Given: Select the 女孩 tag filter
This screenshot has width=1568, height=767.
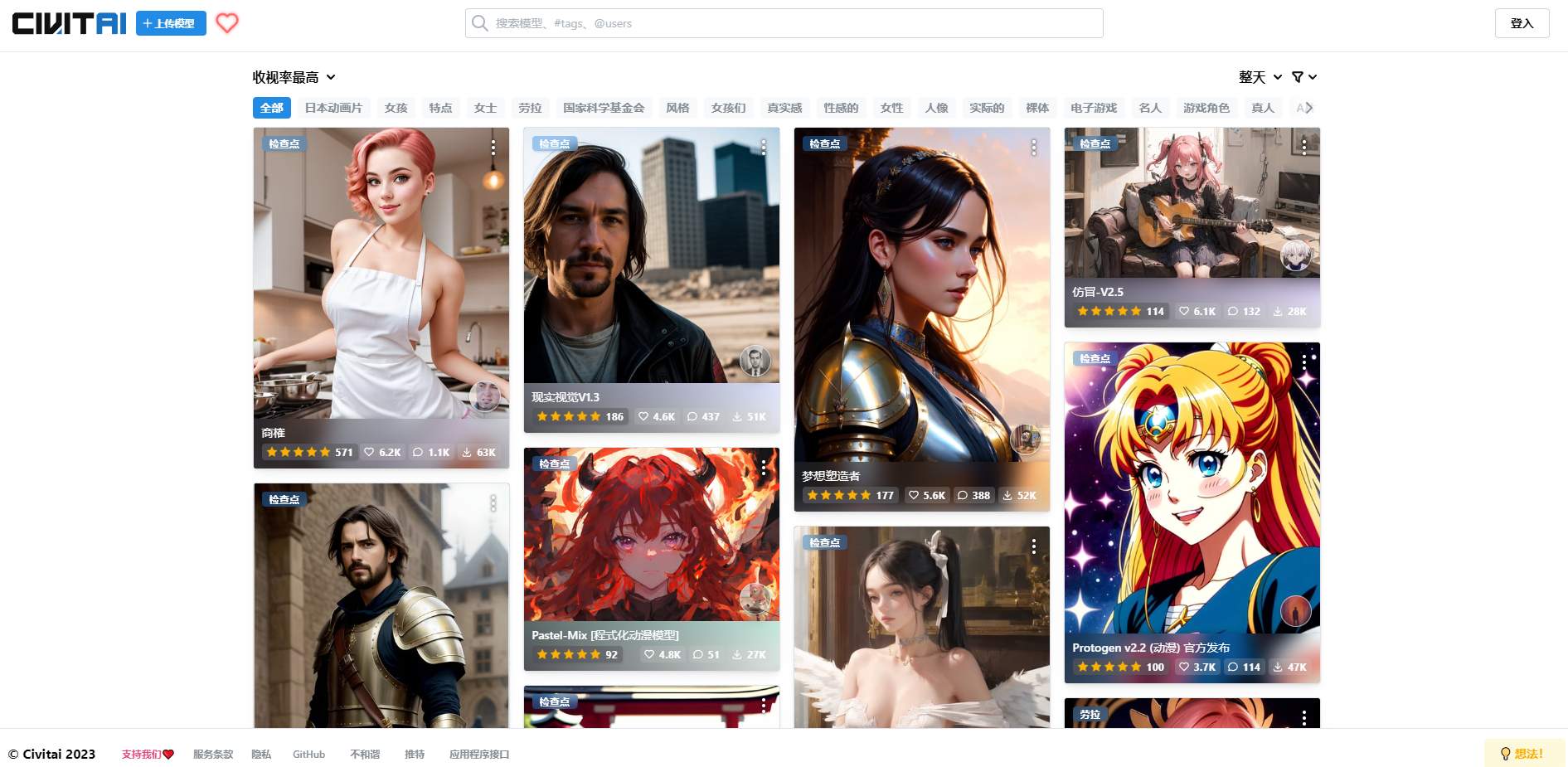Looking at the screenshot, I should (396, 108).
